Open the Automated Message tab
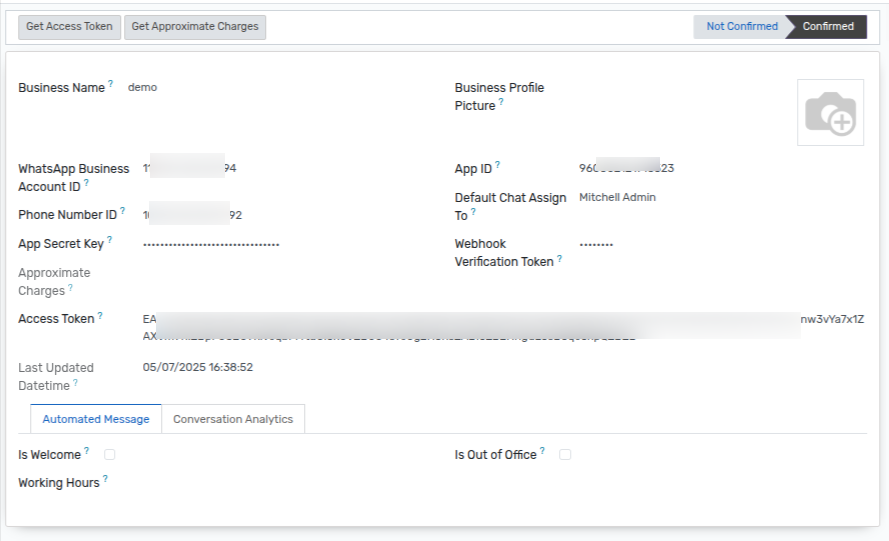 [96, 419]
